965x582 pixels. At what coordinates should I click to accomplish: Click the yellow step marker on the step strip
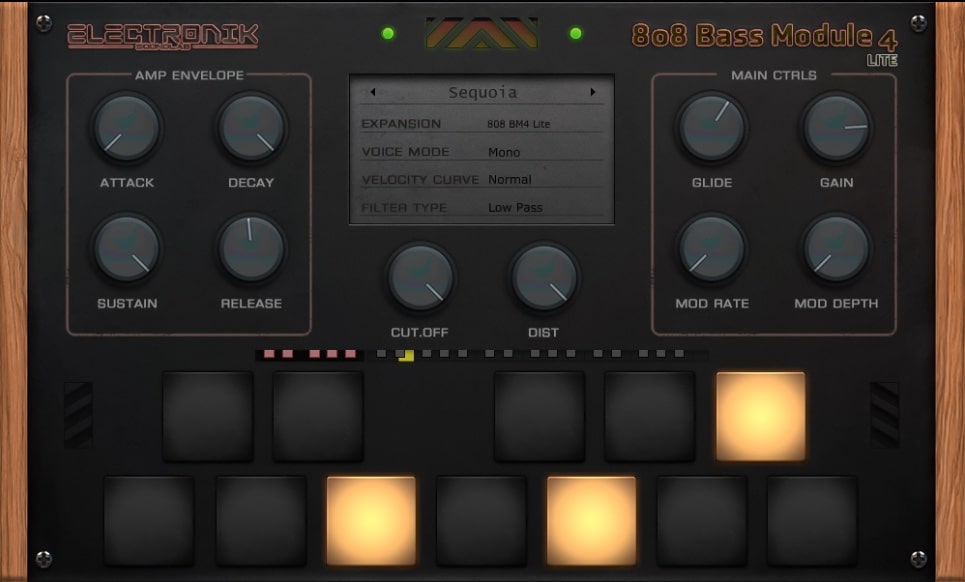[405, 354]
